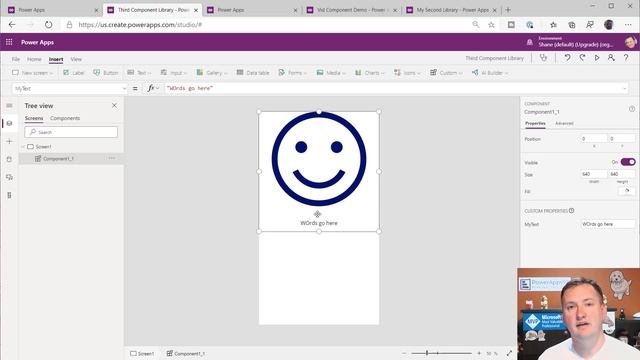Open the Help question mark

pyautogui.click(x=626, y=58)
